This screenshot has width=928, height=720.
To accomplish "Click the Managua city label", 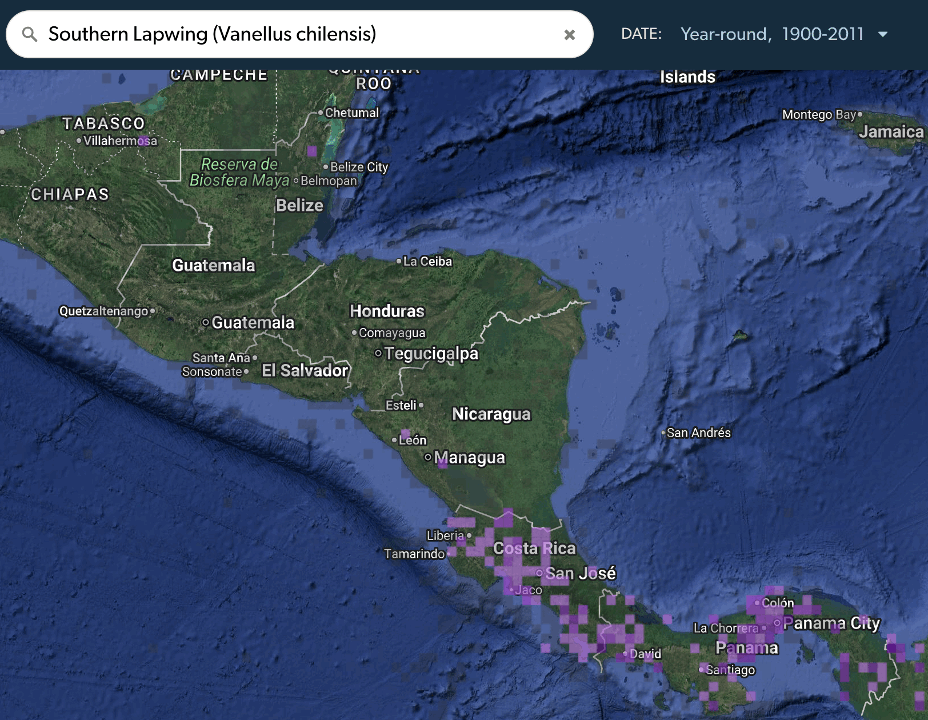I will [469, 457].
